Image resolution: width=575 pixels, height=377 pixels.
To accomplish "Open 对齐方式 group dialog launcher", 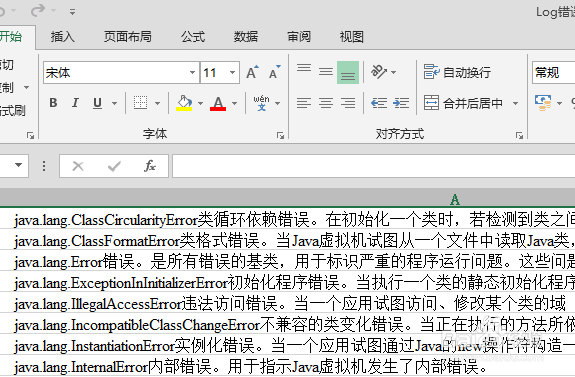I will point(519,136).
